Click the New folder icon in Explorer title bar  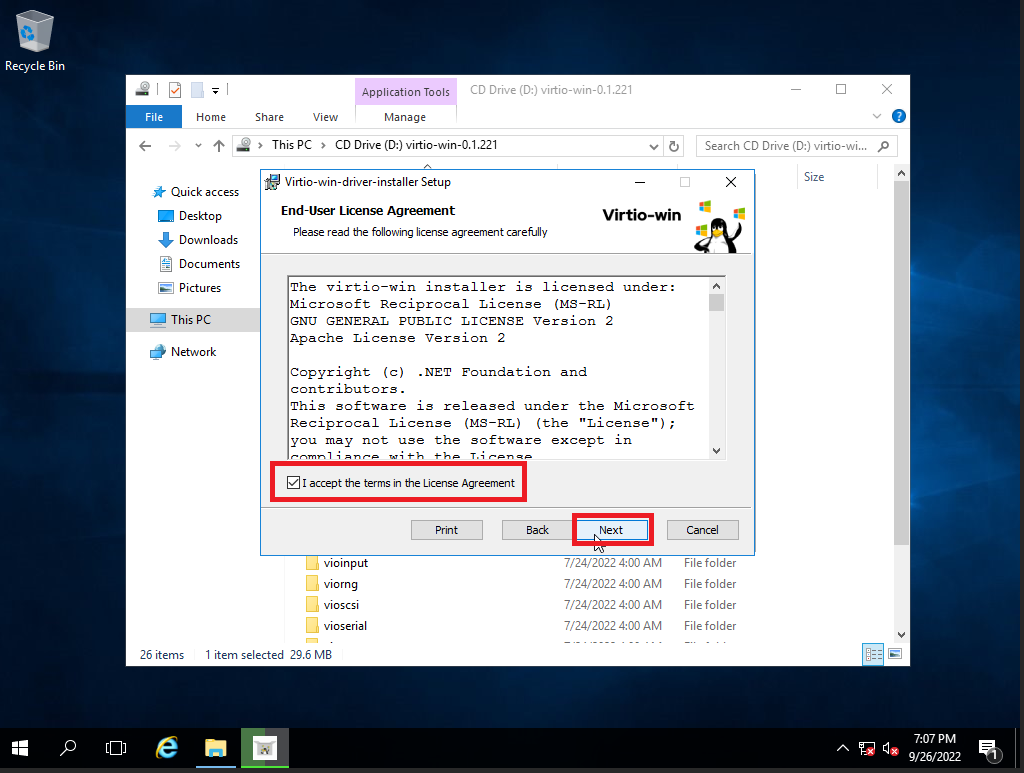point(197,89)
